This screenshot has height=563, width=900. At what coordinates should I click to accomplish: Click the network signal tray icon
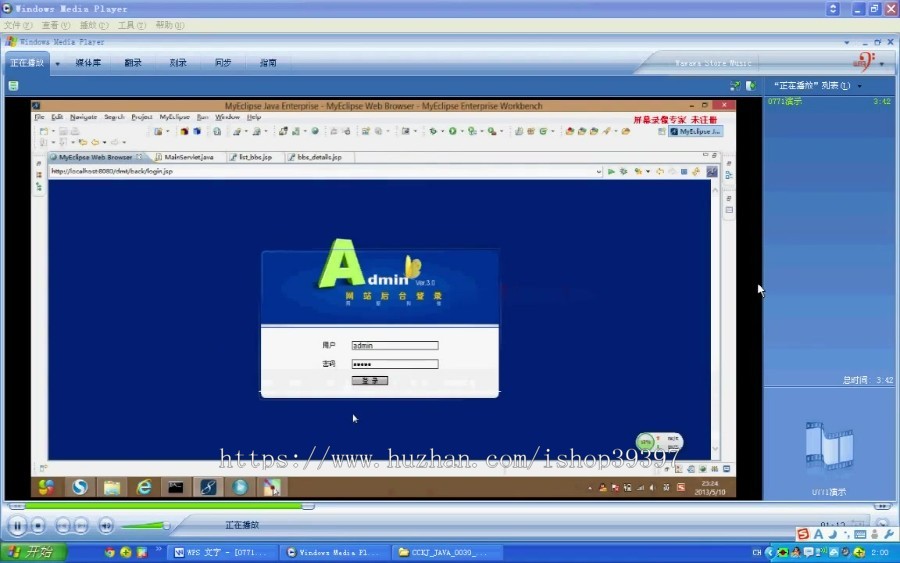pos(821,552)
